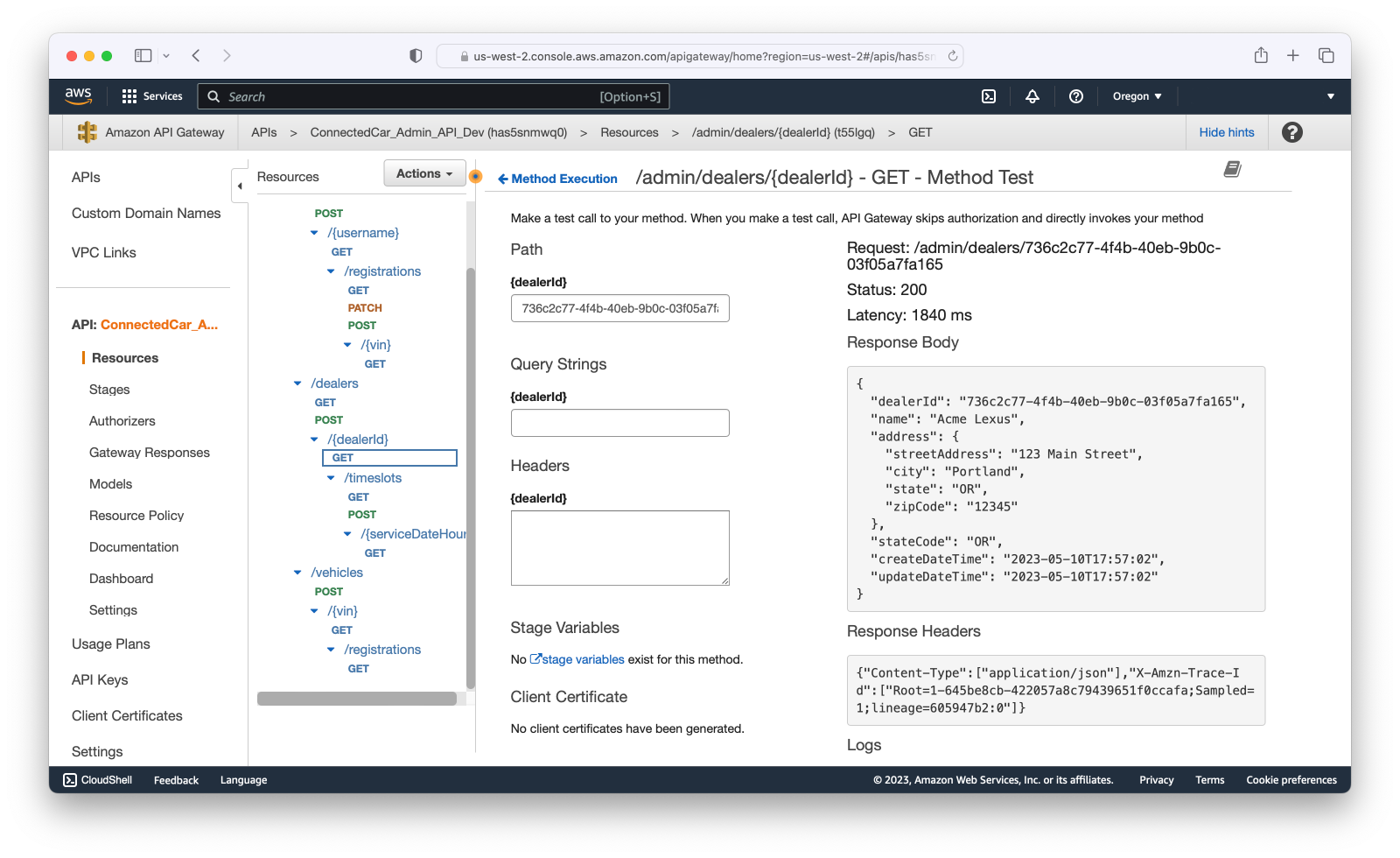Collapse the left navigation panel arrow
This screenshot has height=858, width=1400.
coord(240,186)
